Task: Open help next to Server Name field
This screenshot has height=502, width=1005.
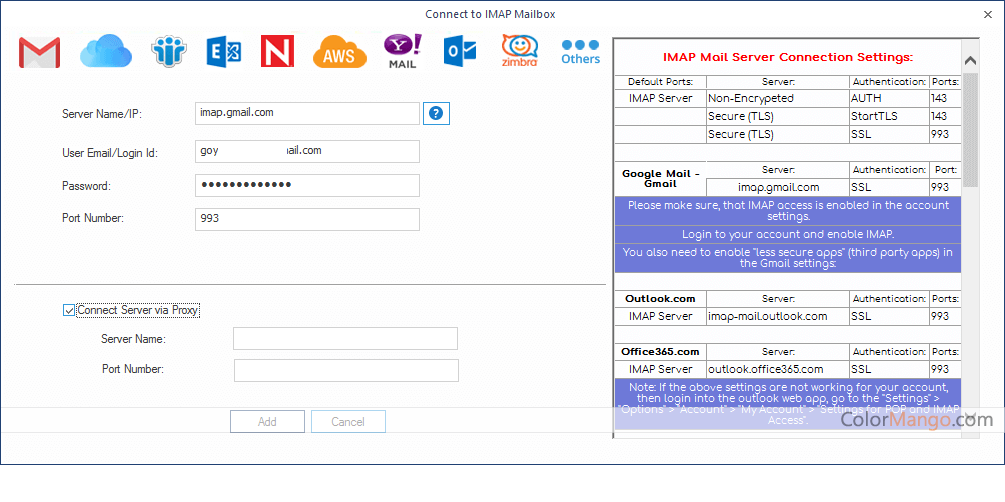Action: click(x=436, y=114)
